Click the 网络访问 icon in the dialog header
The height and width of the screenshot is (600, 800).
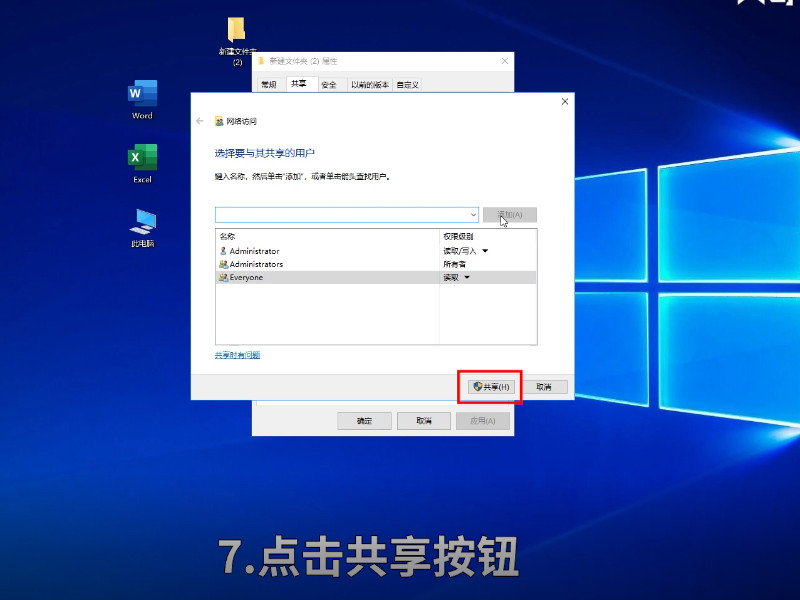coord(219,121)
